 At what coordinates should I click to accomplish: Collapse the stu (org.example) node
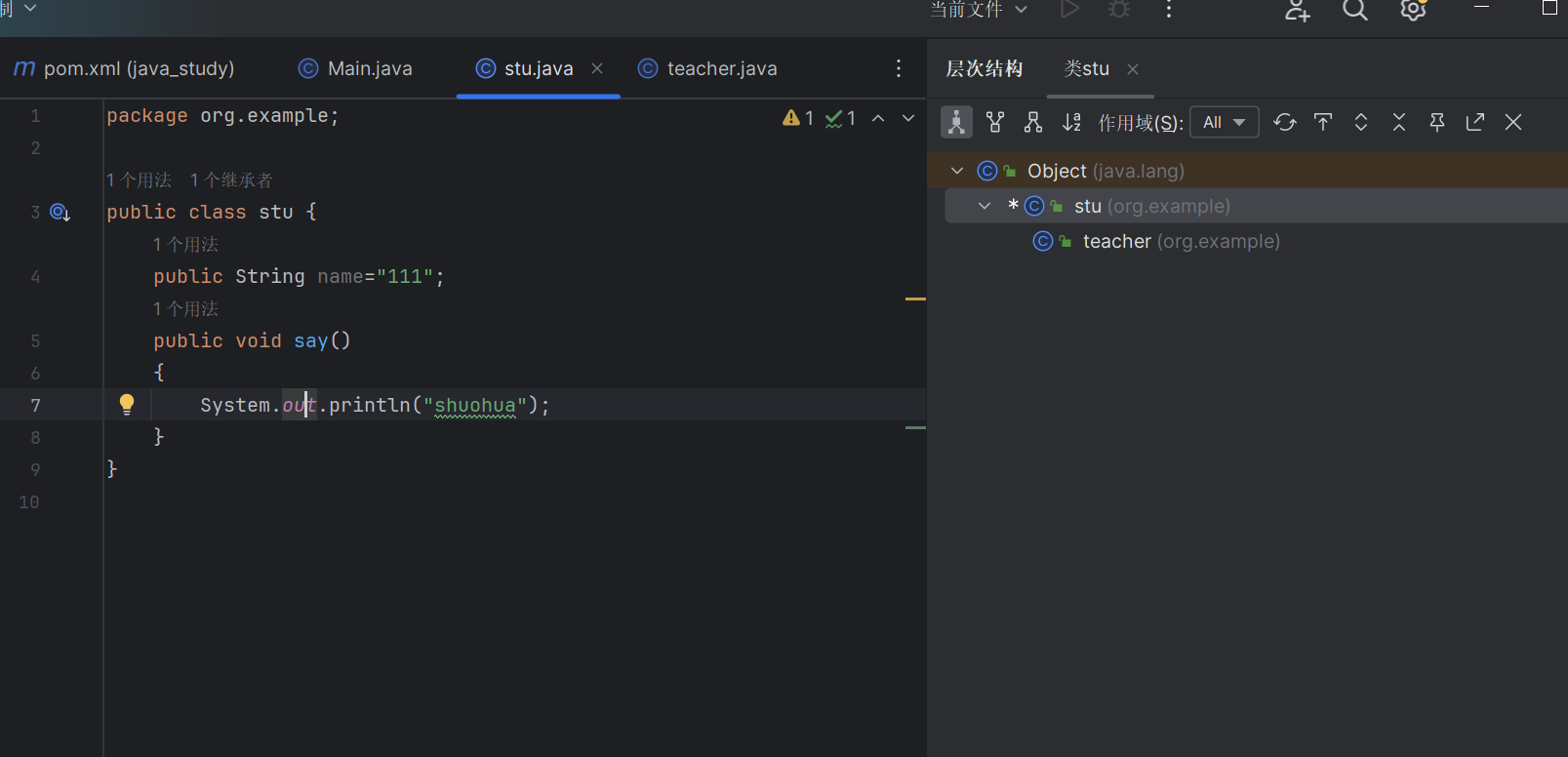click(985, 206)
